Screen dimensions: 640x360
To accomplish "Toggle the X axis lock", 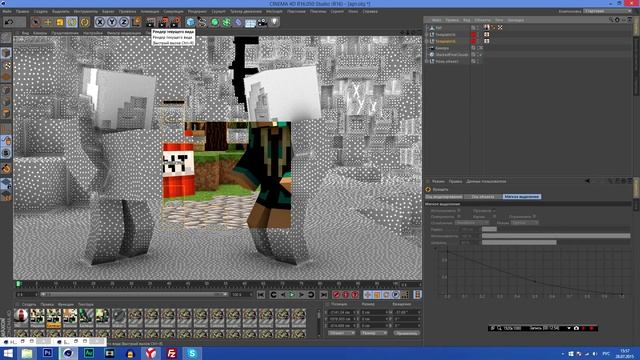I will (100, 22).
